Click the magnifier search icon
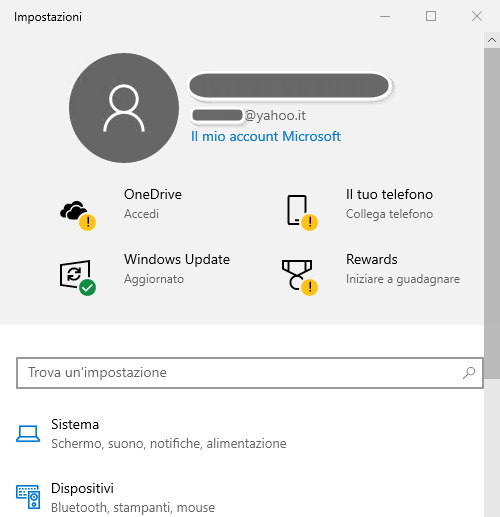 [x=469, y=373]
